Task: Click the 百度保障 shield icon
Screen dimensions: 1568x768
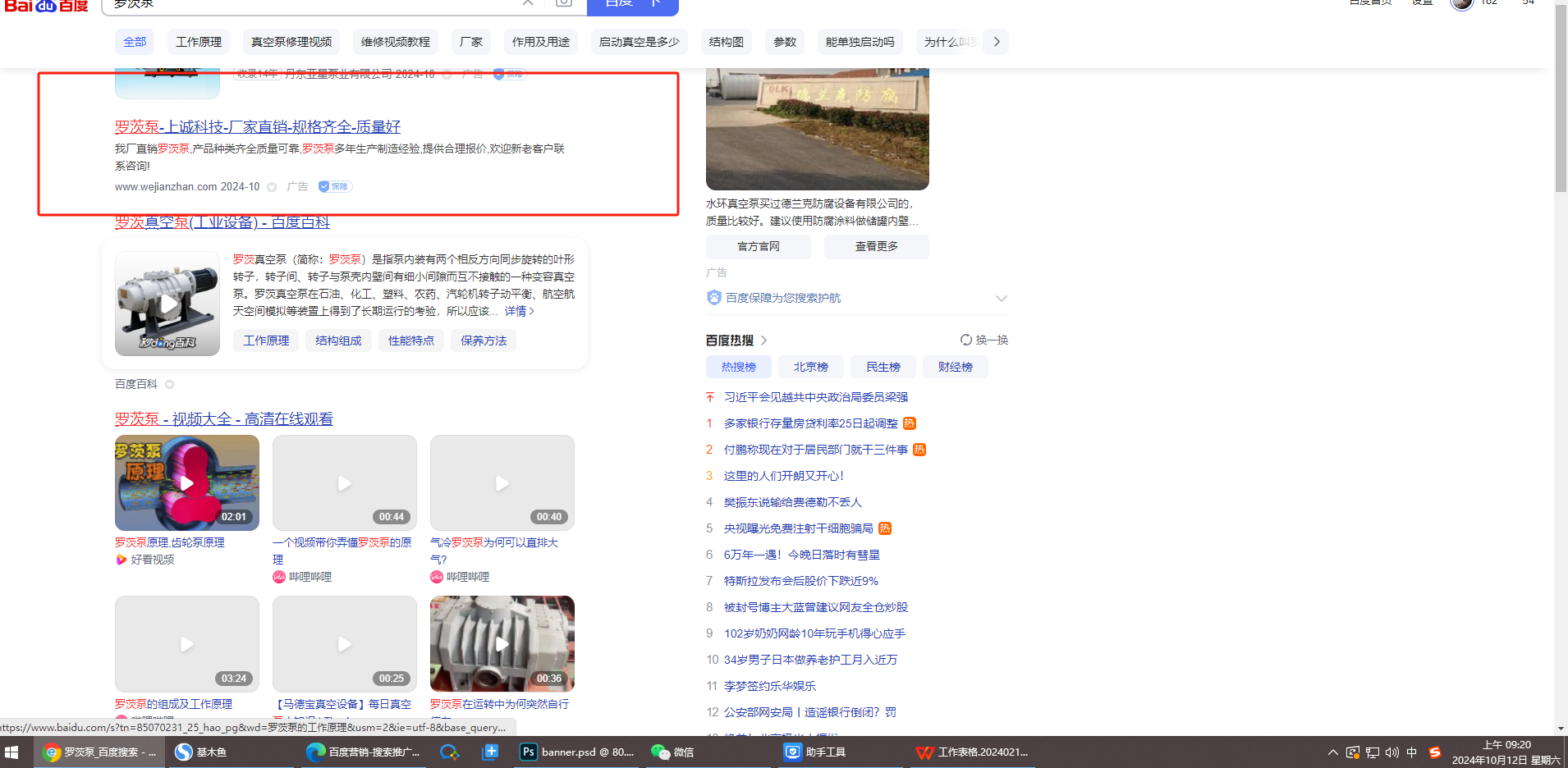Action: (714, 298)
